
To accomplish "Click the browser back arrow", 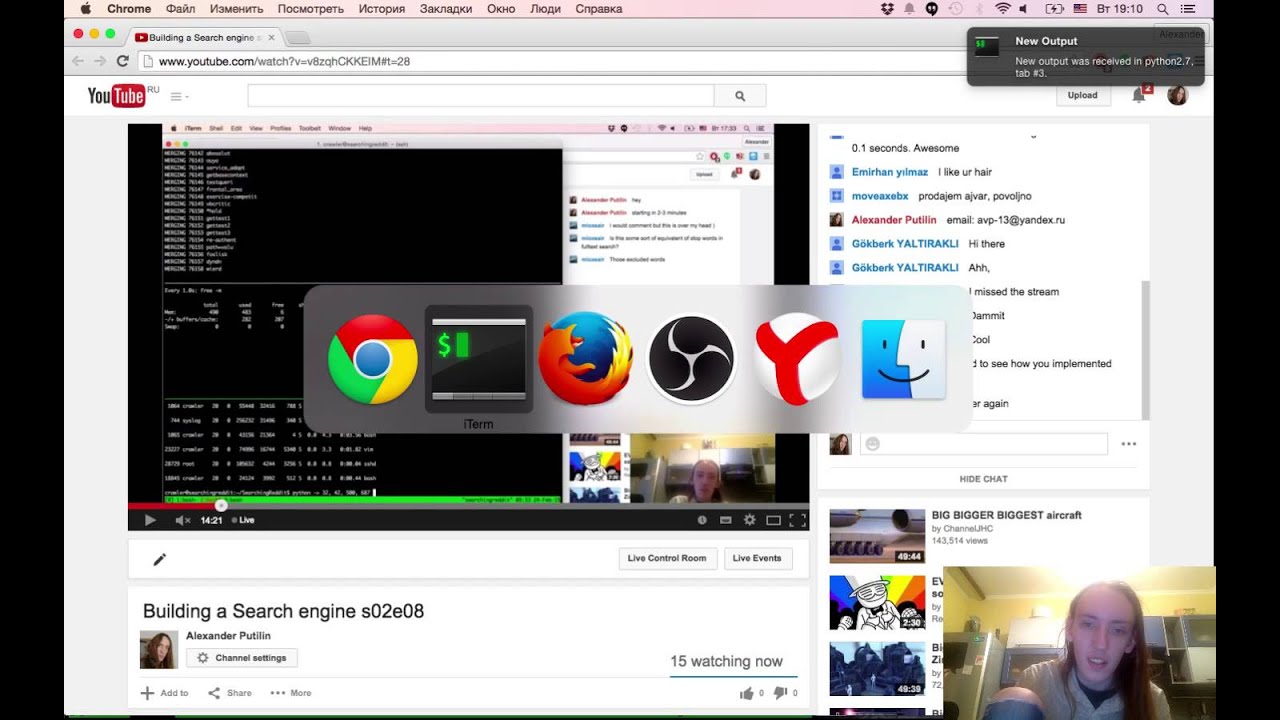I will pyautogui.click(x=78, y=61).
